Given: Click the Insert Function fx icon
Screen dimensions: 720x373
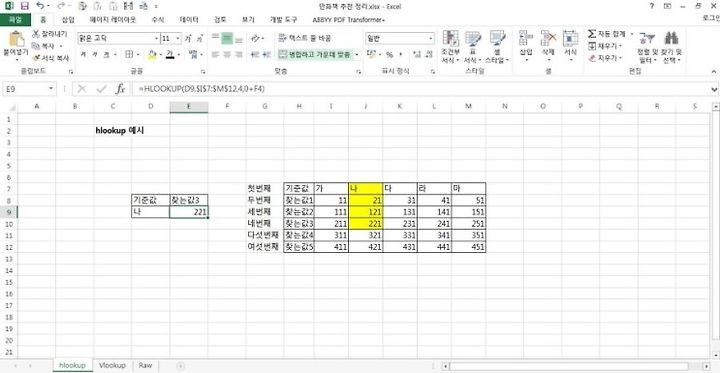Looking at the screenshot, I should 120,89.
